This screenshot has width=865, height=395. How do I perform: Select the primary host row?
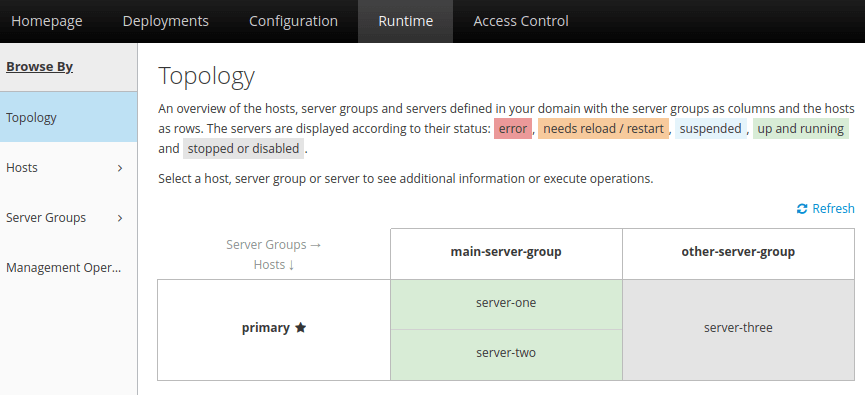[274, 329]
